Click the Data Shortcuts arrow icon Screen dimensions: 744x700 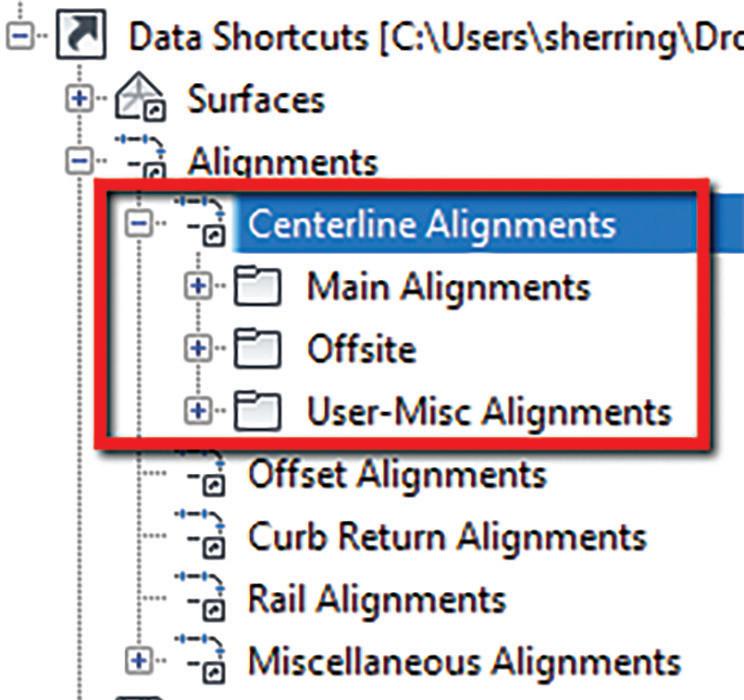tap(81, 34)
